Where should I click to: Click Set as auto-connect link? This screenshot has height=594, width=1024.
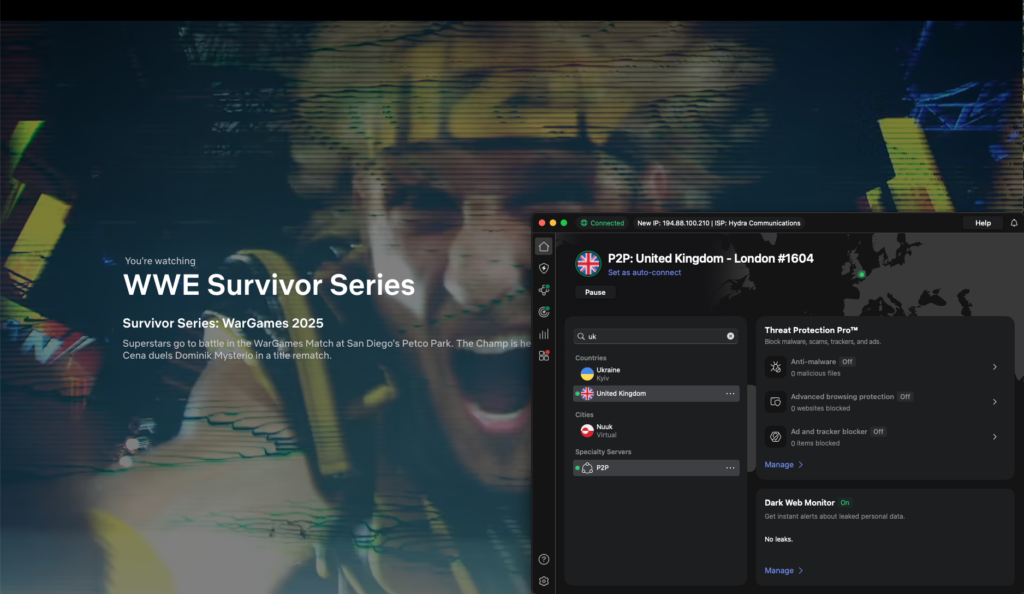[644, 273]
